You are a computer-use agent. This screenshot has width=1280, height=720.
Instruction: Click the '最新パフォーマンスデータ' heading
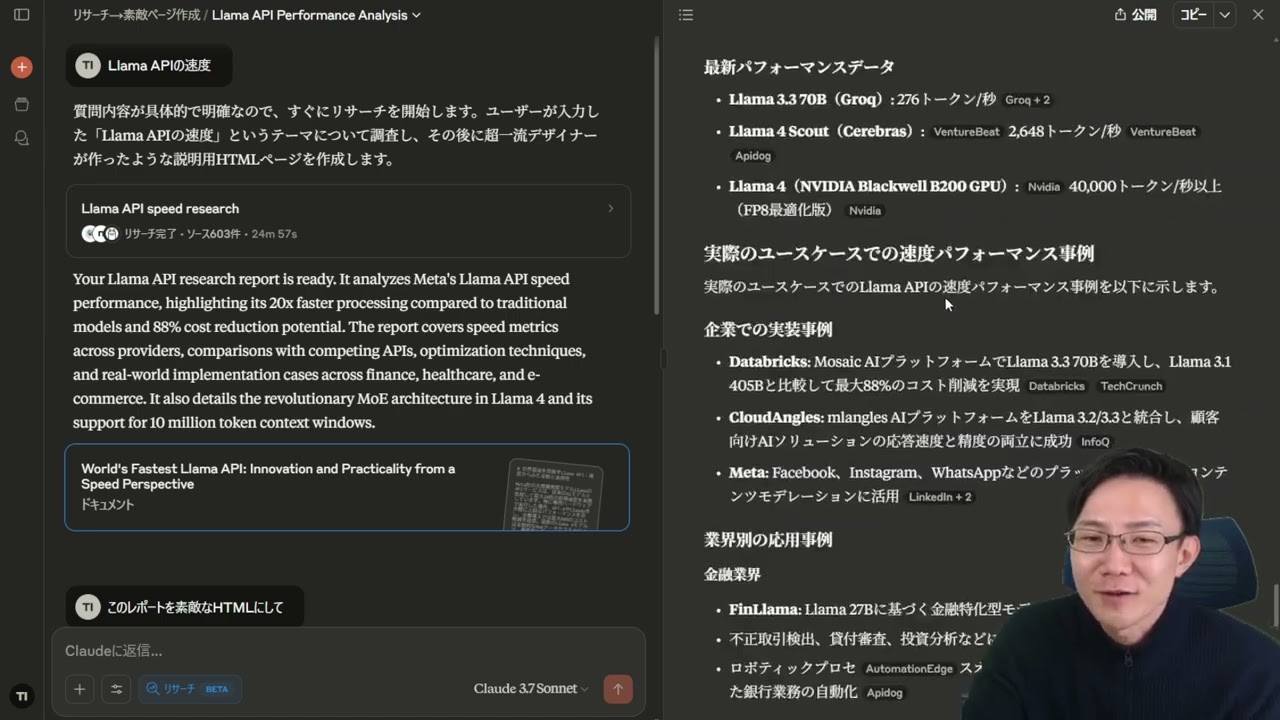coord(799,67)
